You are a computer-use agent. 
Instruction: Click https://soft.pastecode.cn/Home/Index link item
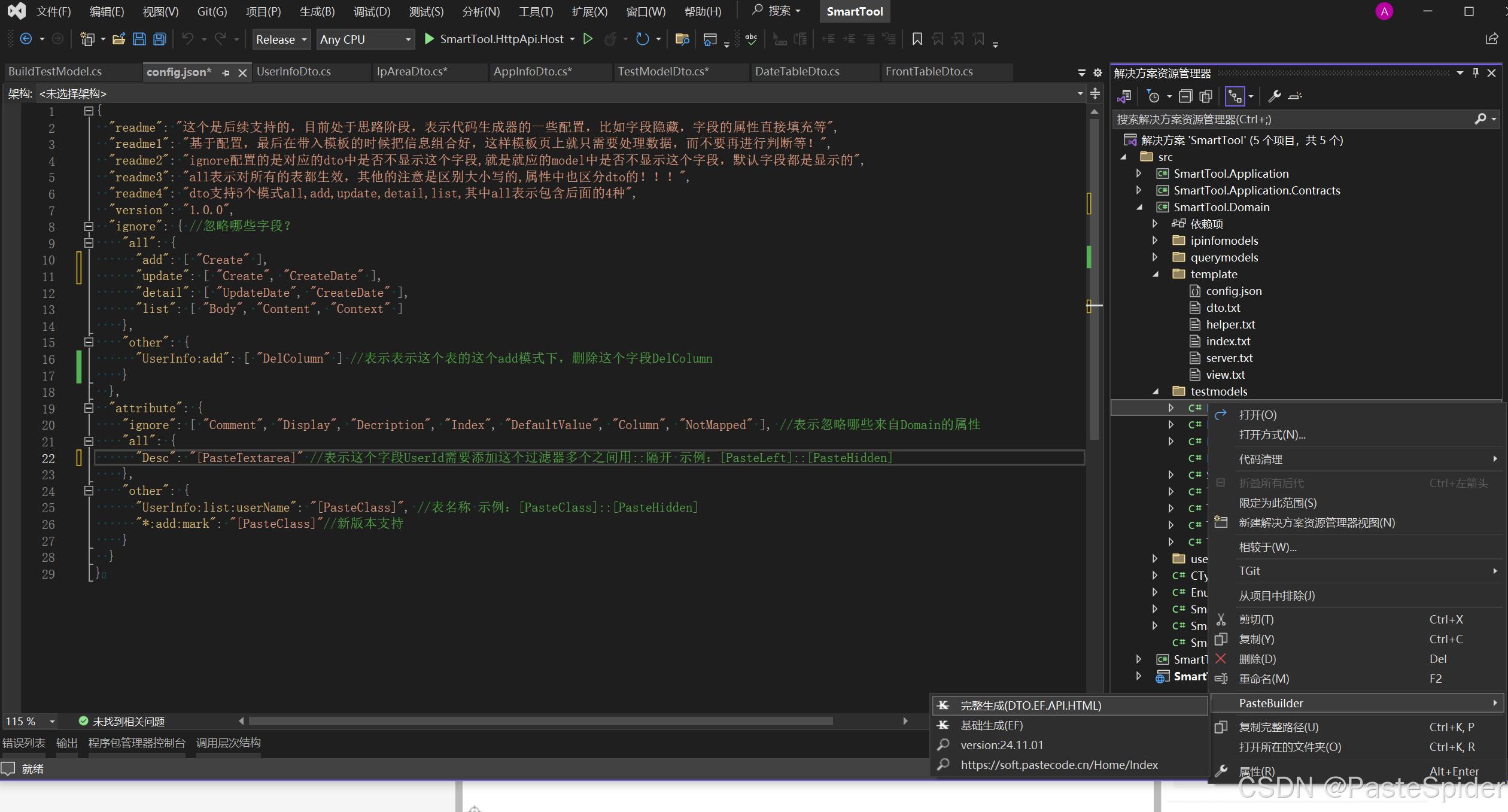1070,765
